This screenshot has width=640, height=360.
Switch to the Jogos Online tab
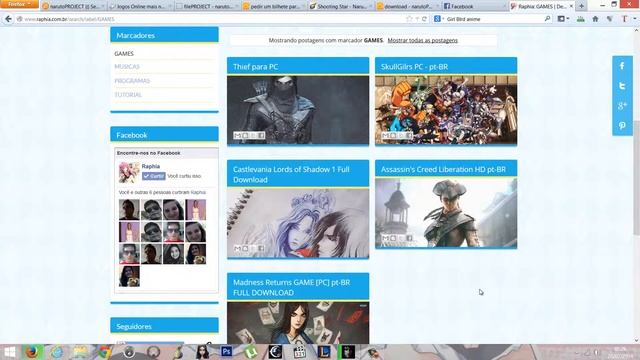(x=141, y=6)
